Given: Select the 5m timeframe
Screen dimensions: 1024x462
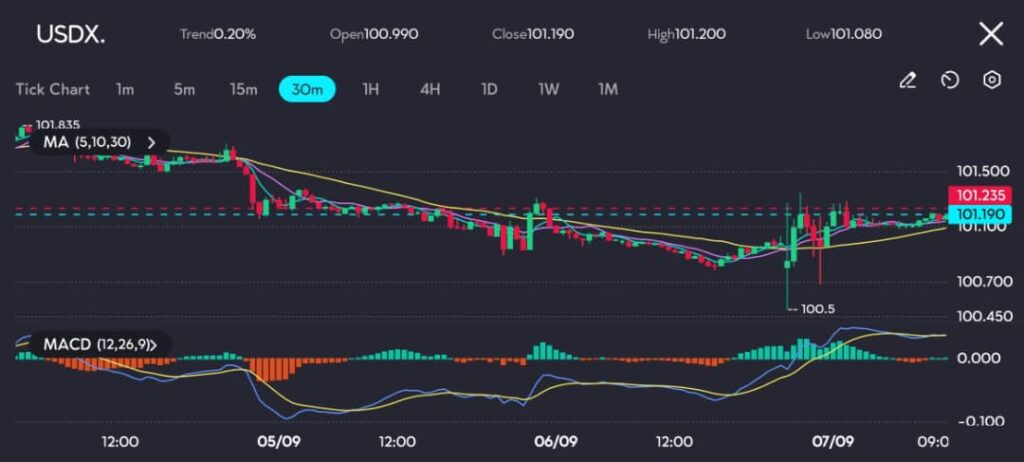Looking at the screenshot, I should (184, 89).
